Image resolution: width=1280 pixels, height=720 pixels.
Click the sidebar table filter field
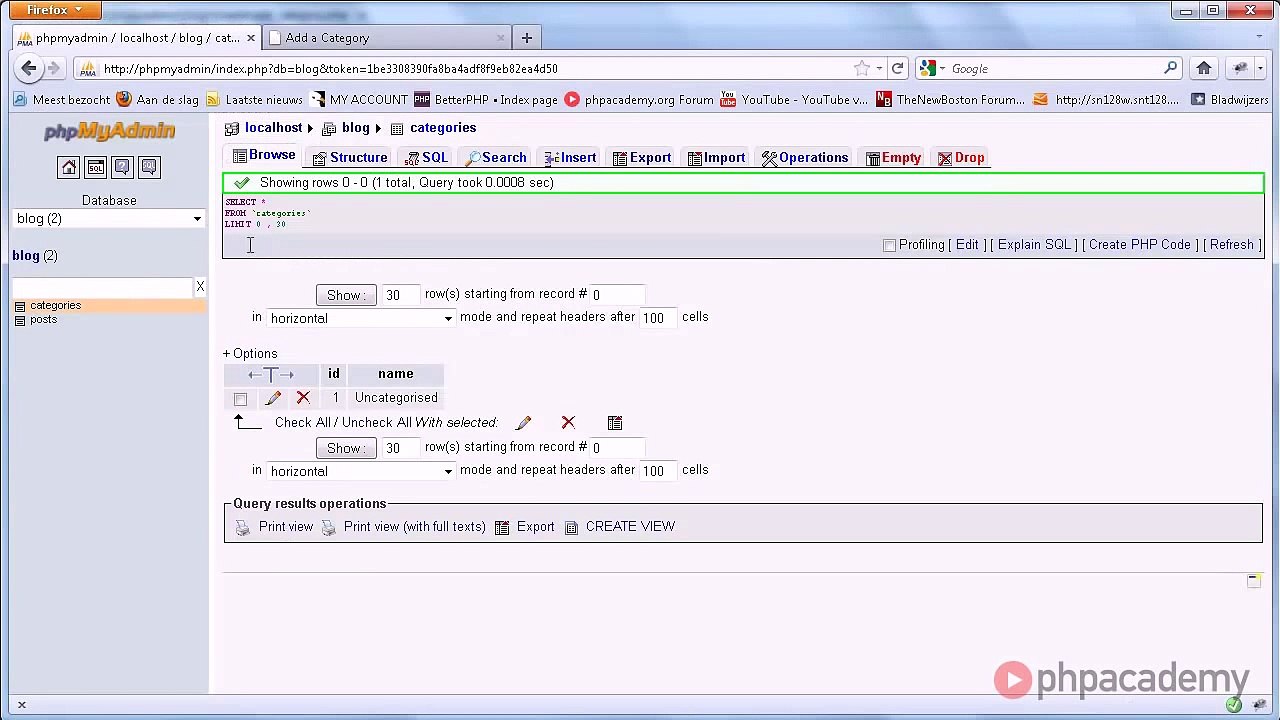pyautogui.click(x=103, y=287)
